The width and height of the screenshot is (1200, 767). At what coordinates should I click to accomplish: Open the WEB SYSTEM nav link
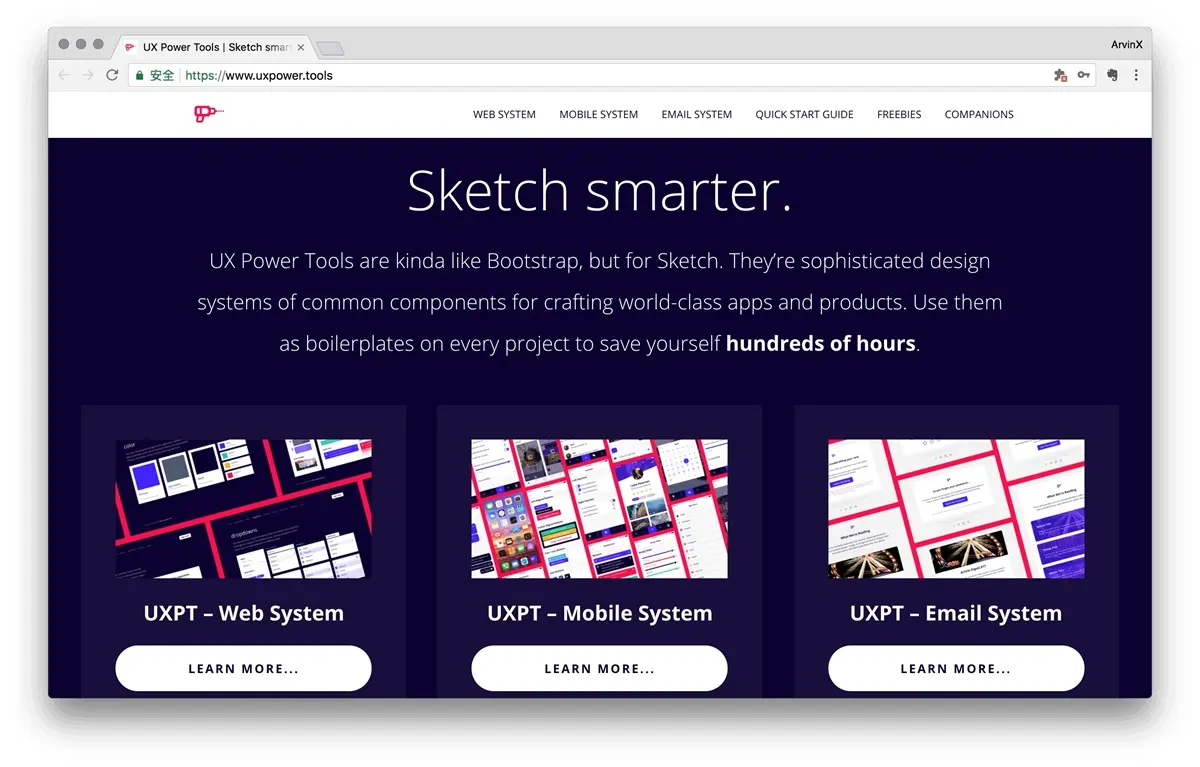(x=504, y=115)
